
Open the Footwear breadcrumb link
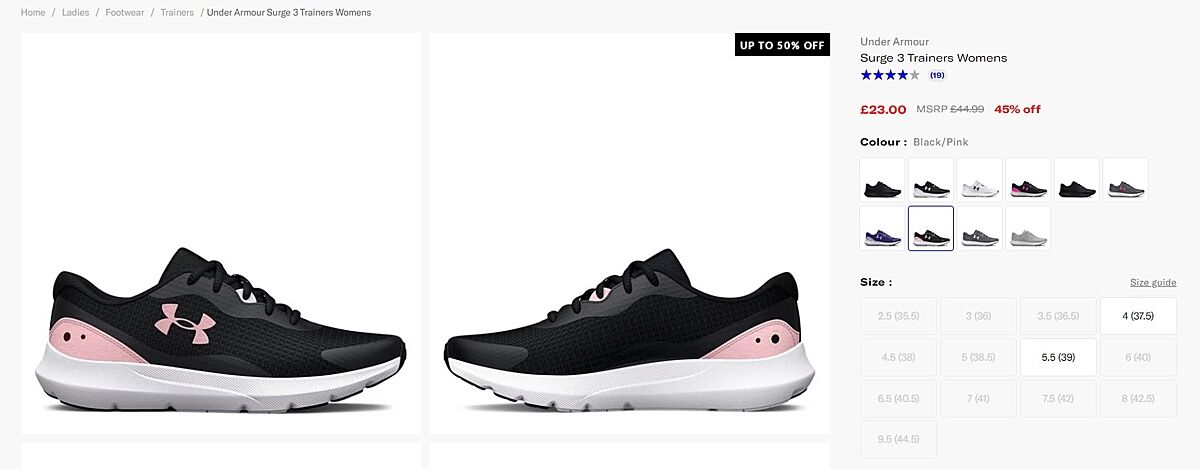(125, 13)
